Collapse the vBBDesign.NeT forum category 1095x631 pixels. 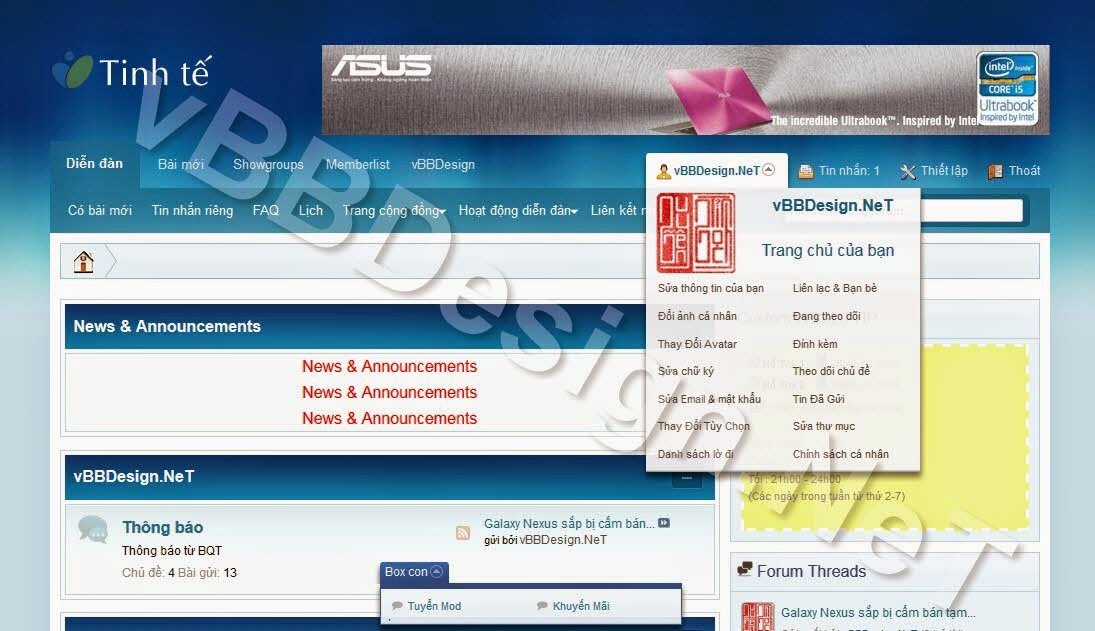(686, 479)
